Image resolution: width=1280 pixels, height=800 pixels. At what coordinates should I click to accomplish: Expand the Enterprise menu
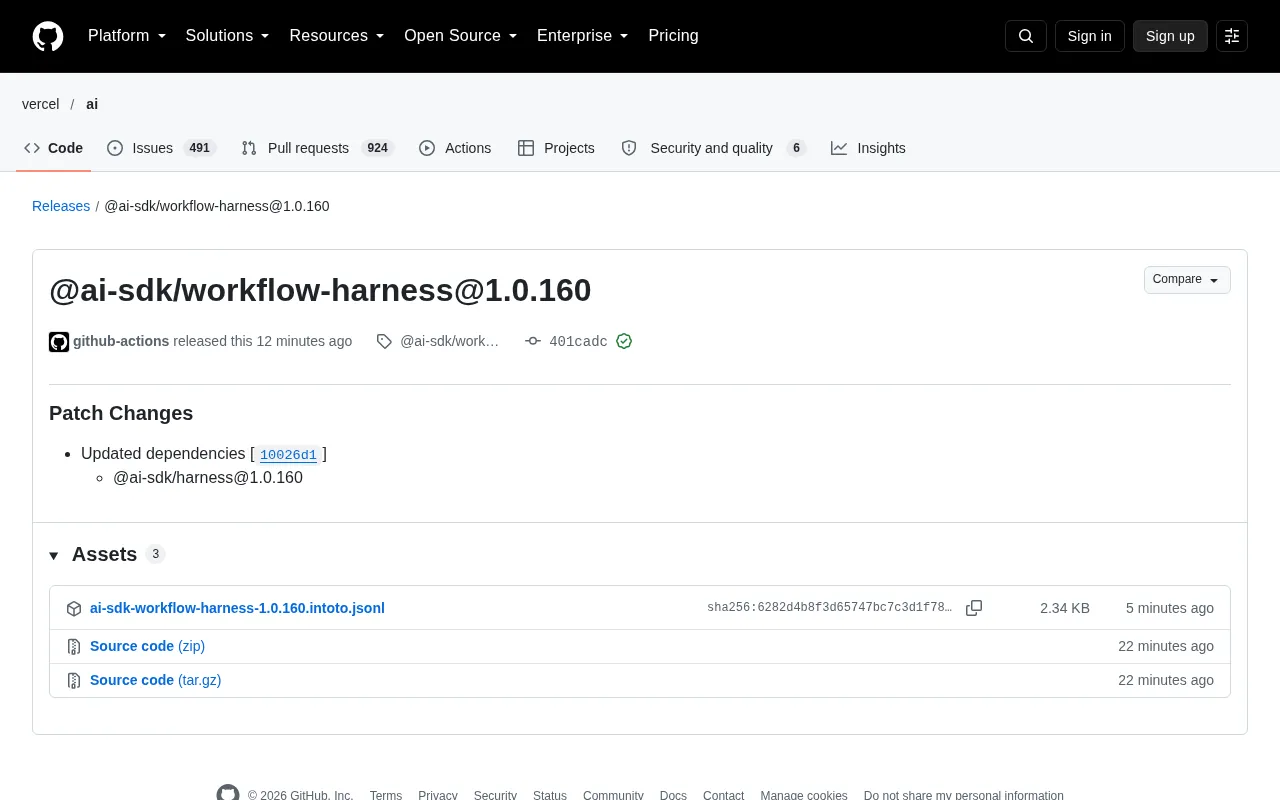pos(583,36)
